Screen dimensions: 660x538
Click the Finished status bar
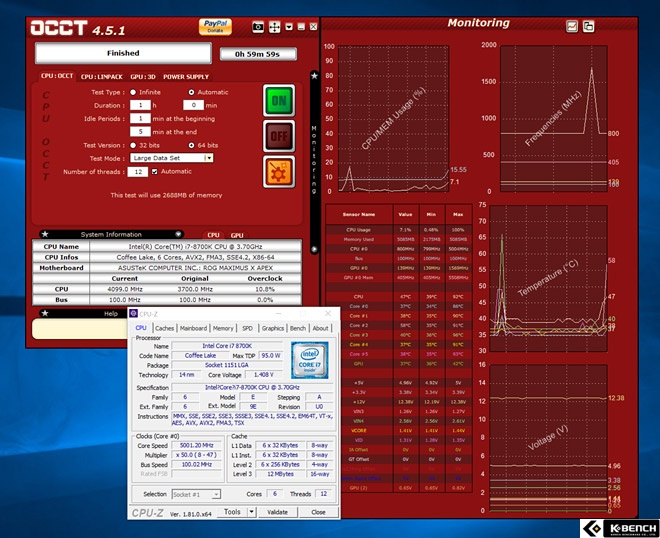tap(123, 53)
